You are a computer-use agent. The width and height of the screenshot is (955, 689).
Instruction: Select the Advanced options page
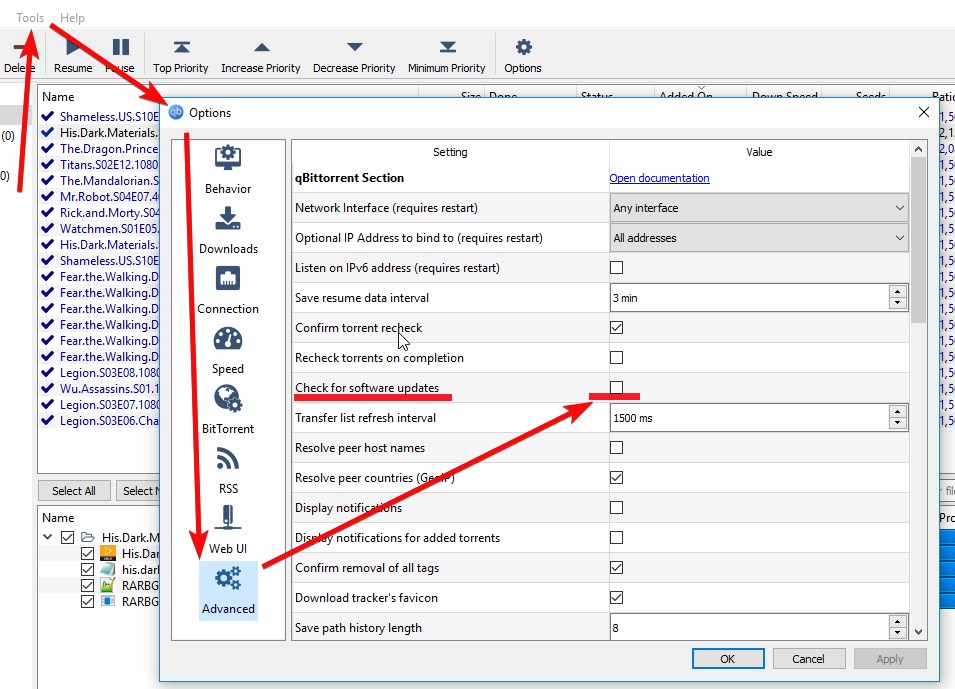[x=228, y=591]
